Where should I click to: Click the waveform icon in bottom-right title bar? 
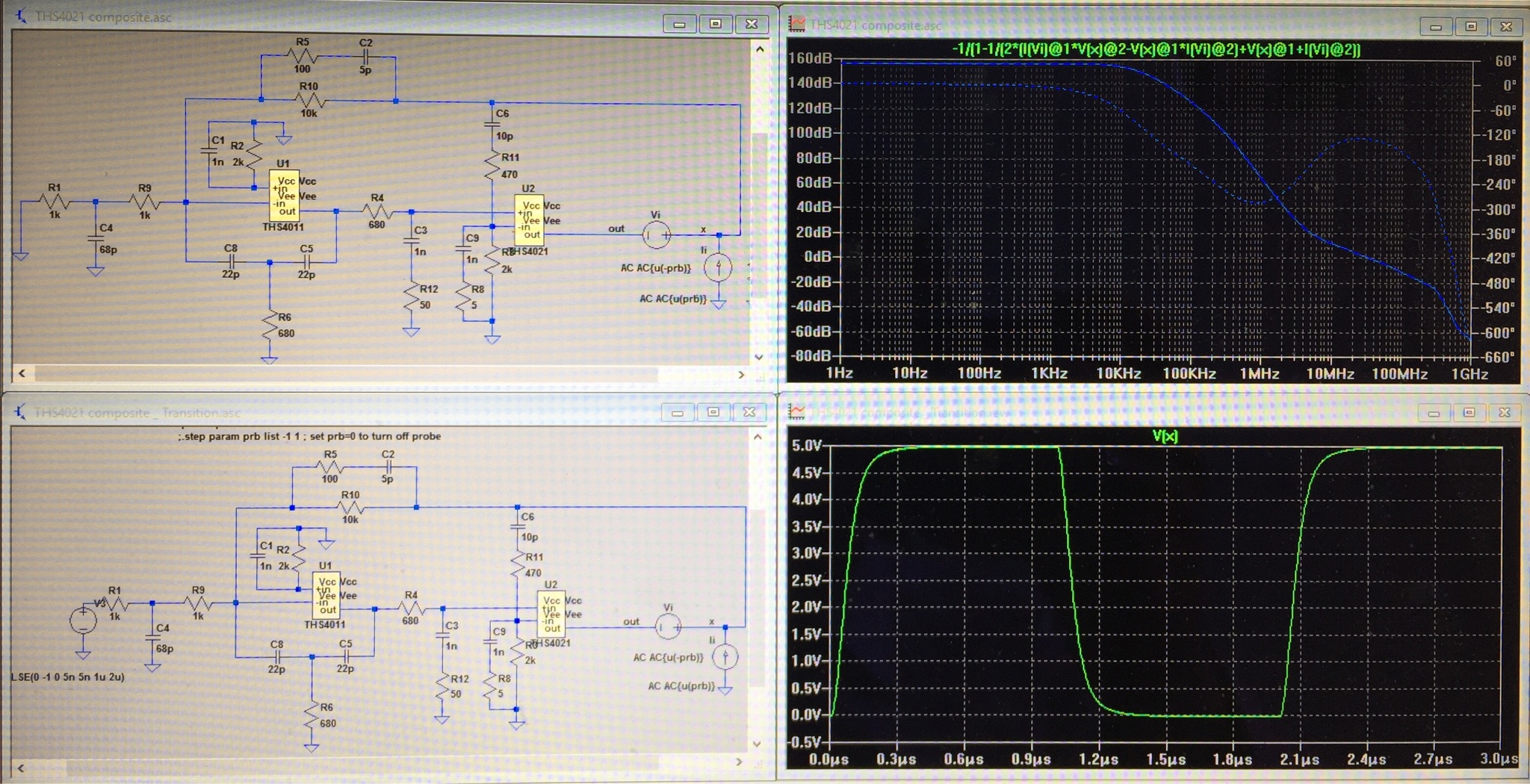[798, 412]
